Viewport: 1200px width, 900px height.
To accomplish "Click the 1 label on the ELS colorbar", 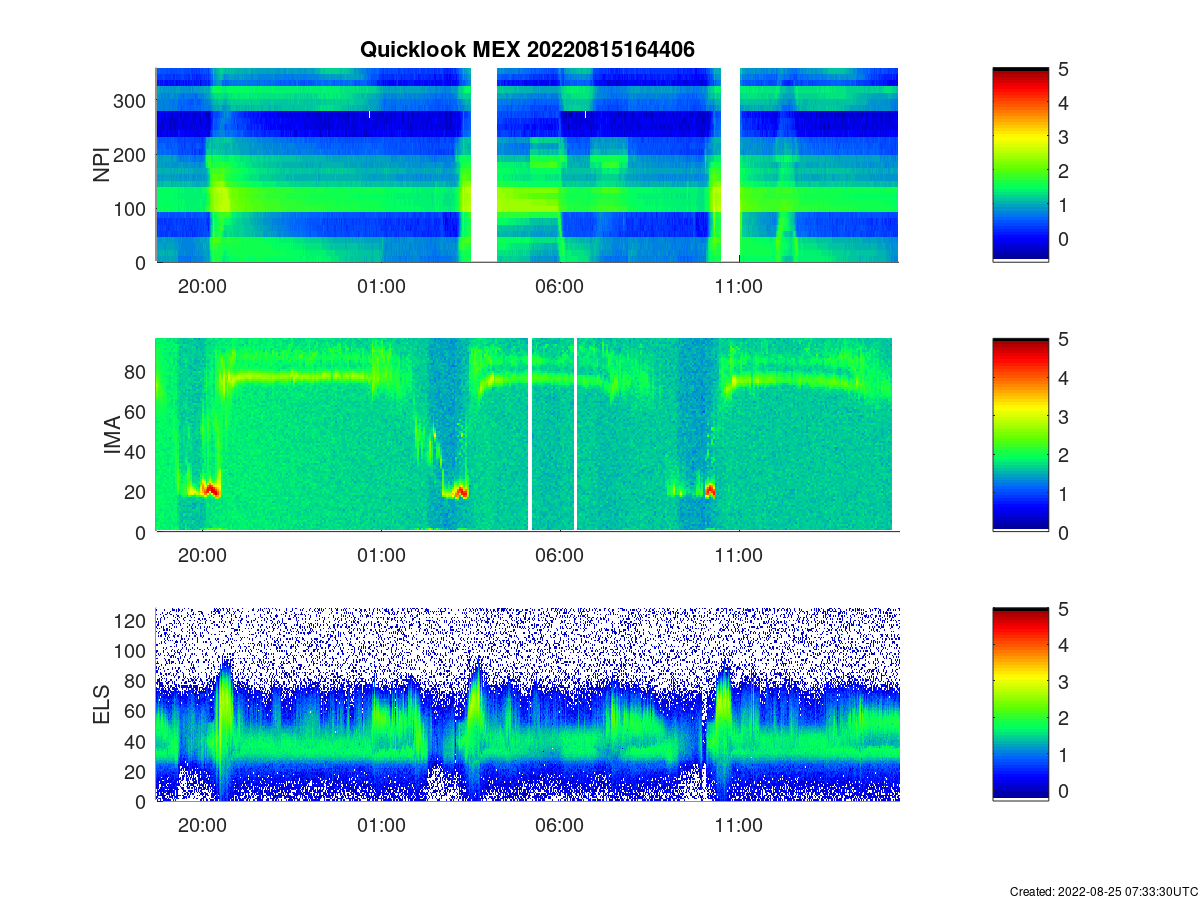I will [1064, 754].
